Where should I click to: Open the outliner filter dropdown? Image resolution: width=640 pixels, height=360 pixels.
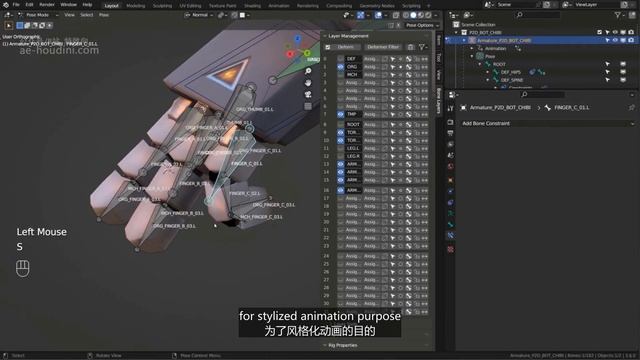click(620, 15)
